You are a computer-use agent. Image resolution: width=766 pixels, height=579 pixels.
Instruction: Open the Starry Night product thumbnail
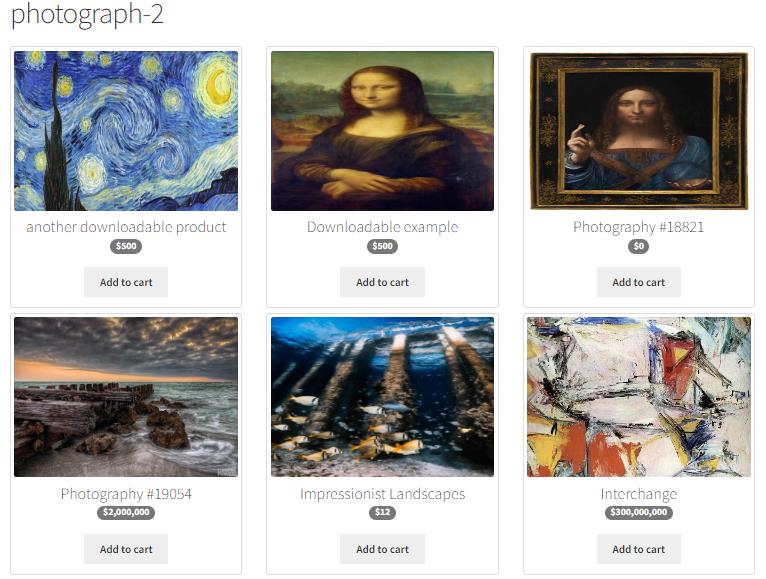(126, 131)
